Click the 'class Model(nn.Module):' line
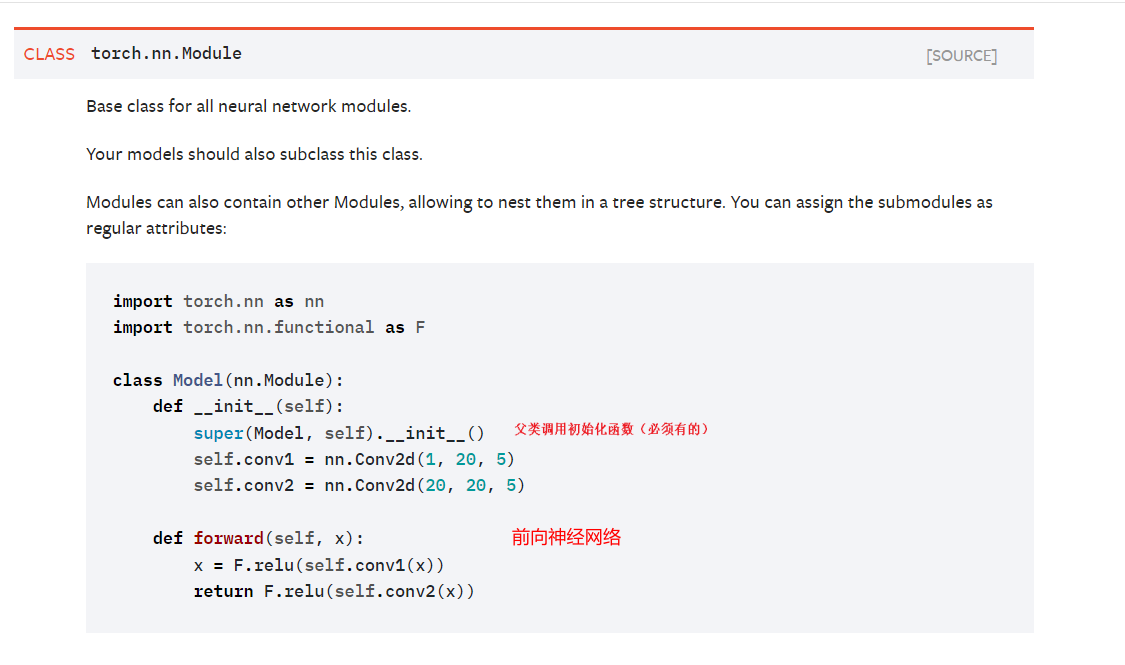This screenshot has width=1125, height=665. 228,380
